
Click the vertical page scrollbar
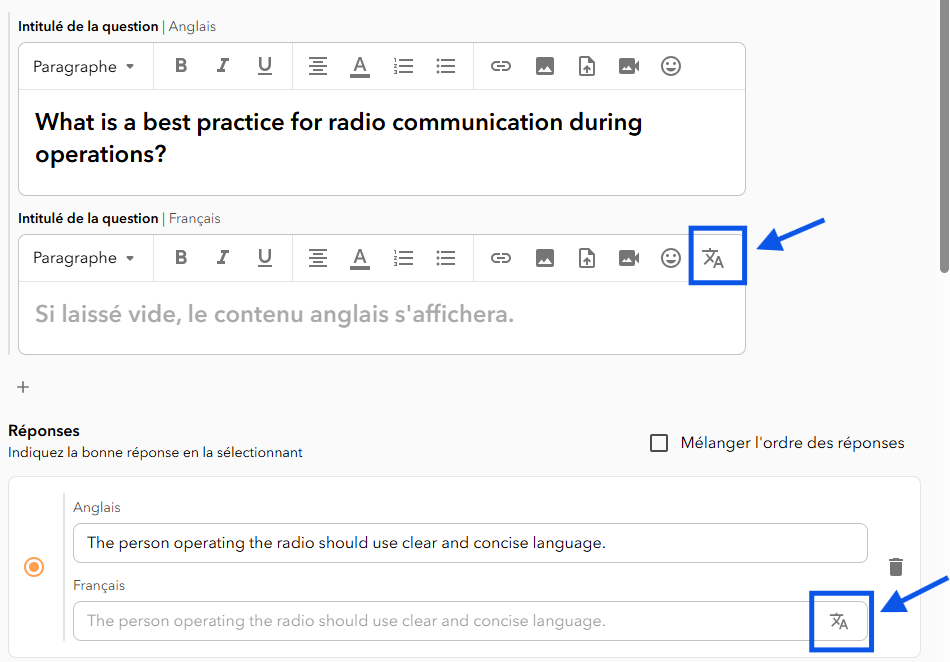[944, 136]
